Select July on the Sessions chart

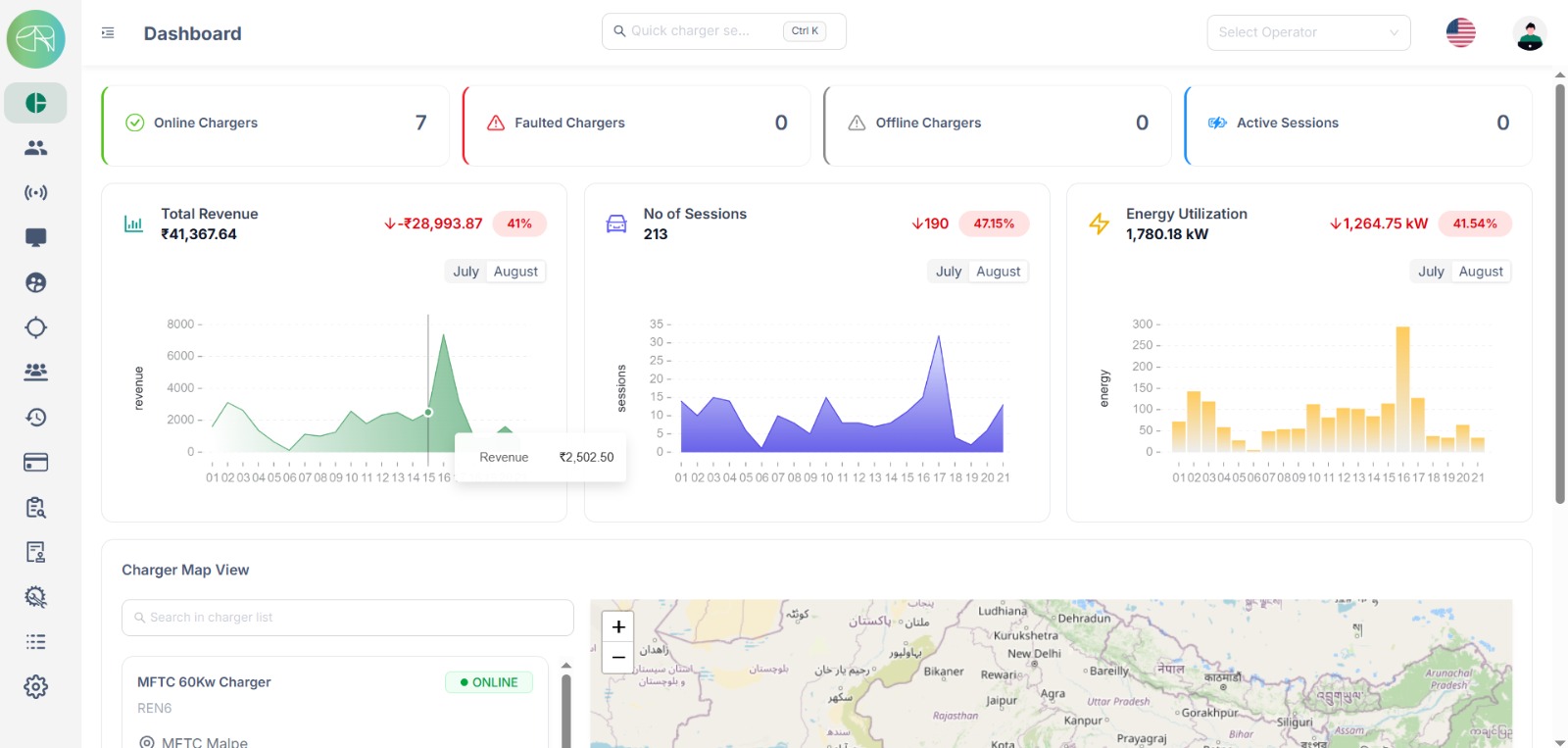click(x=948, y=272)
